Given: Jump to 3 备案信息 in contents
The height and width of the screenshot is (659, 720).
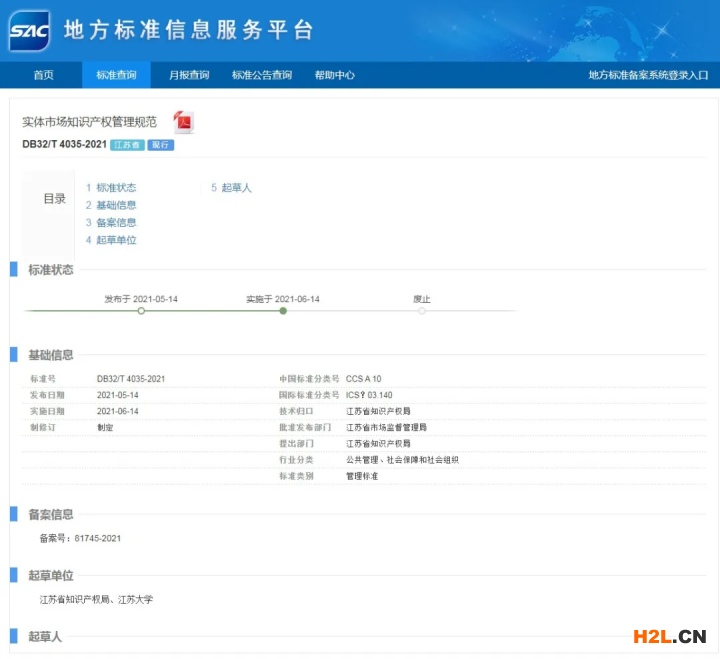Looking at the screenshot, I should [111, 223].
